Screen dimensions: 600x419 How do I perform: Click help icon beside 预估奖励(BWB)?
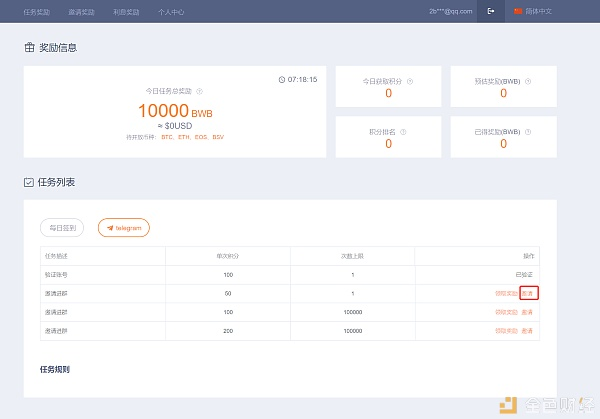(527, 81)
